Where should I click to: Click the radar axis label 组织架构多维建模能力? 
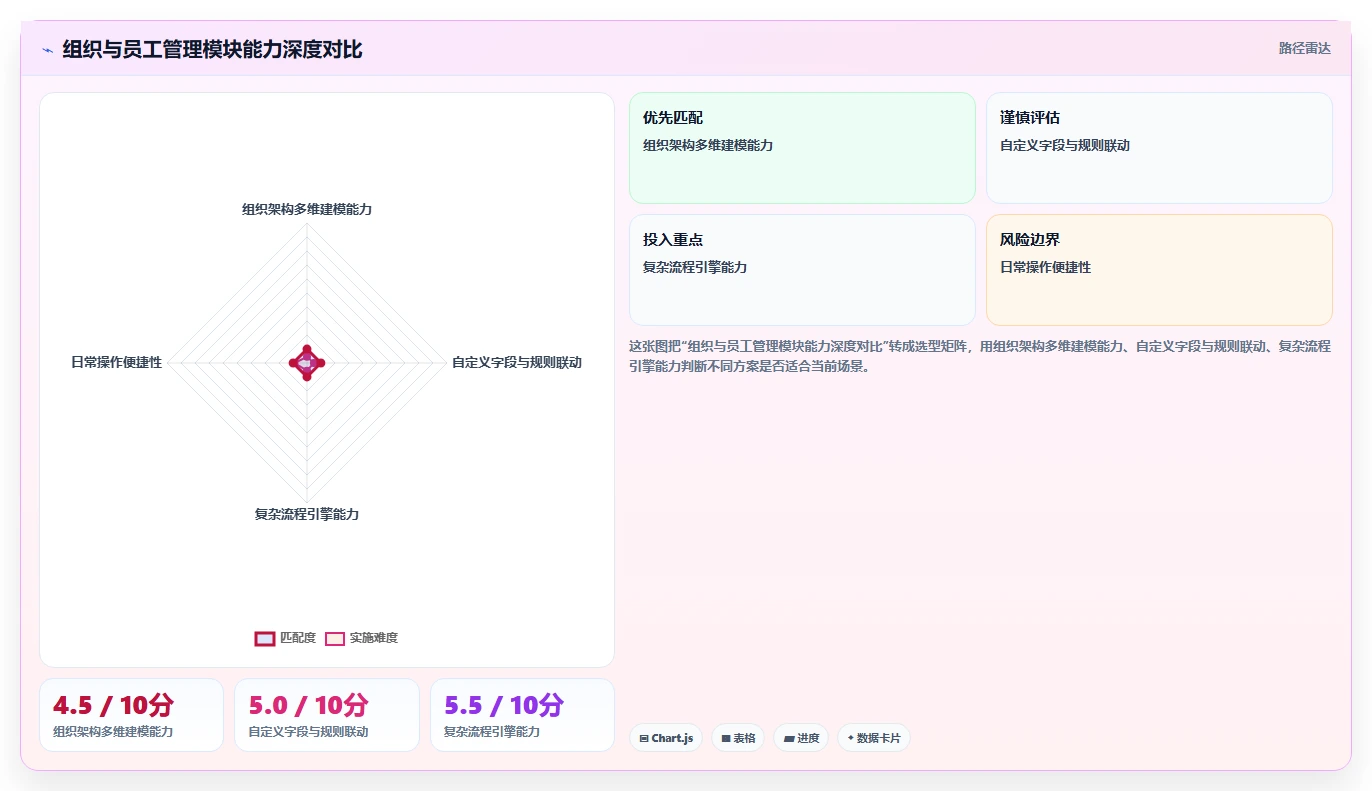[x=307, y=209]
